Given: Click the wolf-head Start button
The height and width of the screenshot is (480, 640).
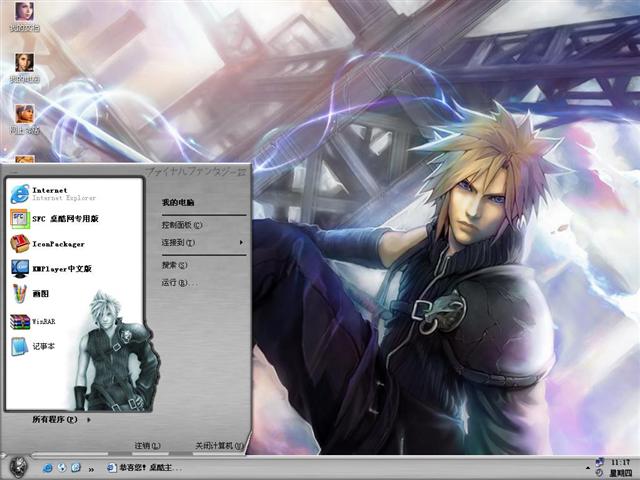Looking at the screenshot, I should pos(18,467).
